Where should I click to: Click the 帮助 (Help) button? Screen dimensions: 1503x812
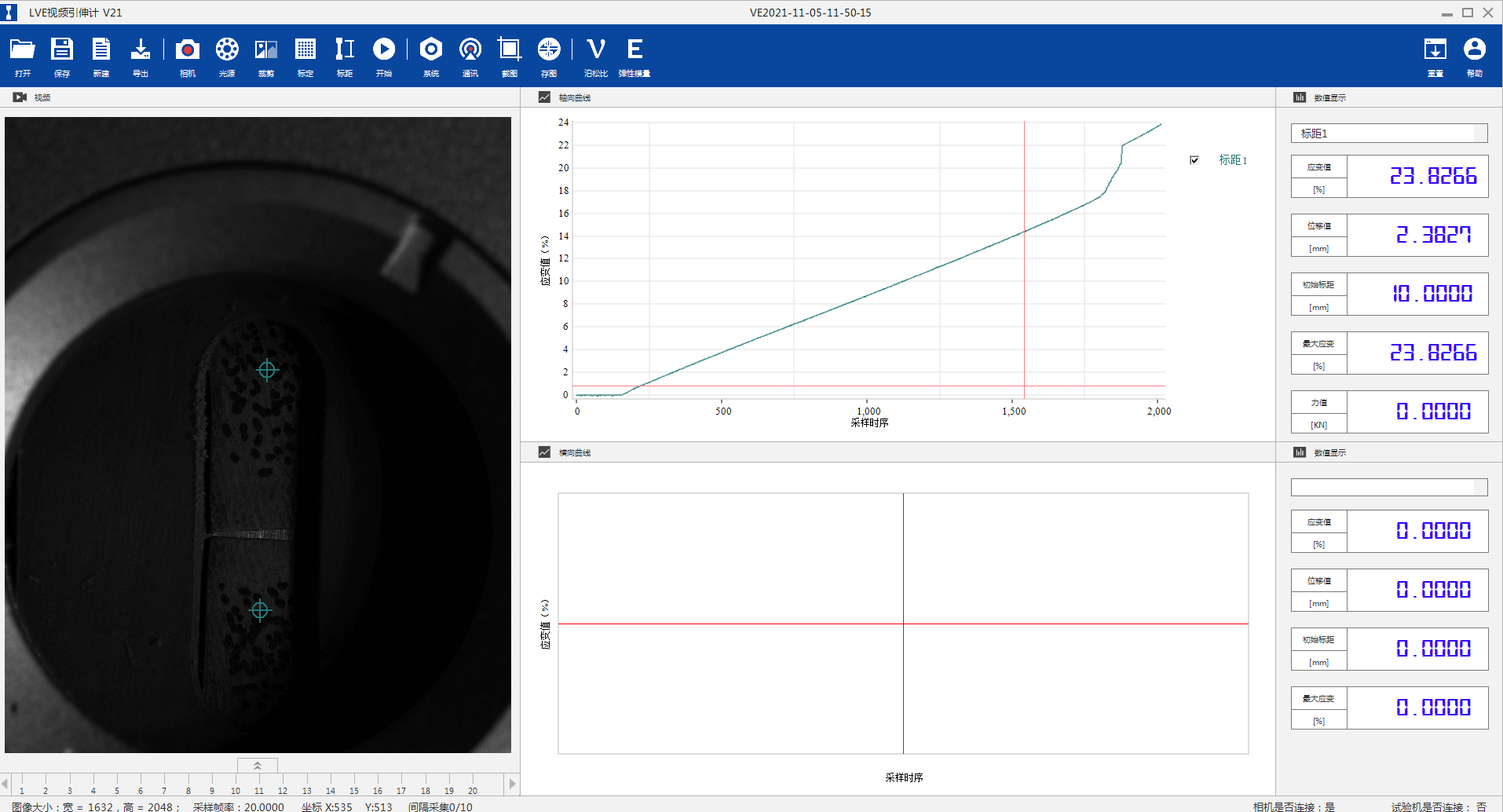click(x=1474, y=50)
